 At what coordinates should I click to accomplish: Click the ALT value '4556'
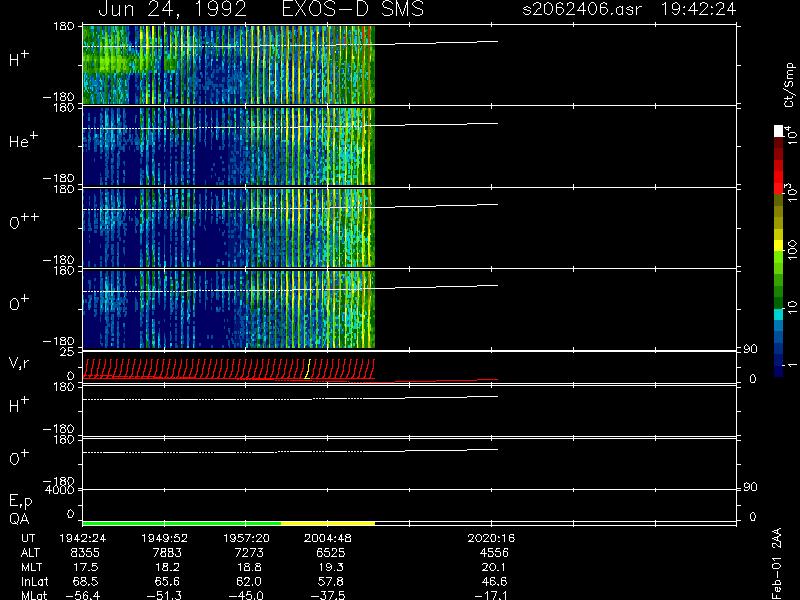[494, 553]
